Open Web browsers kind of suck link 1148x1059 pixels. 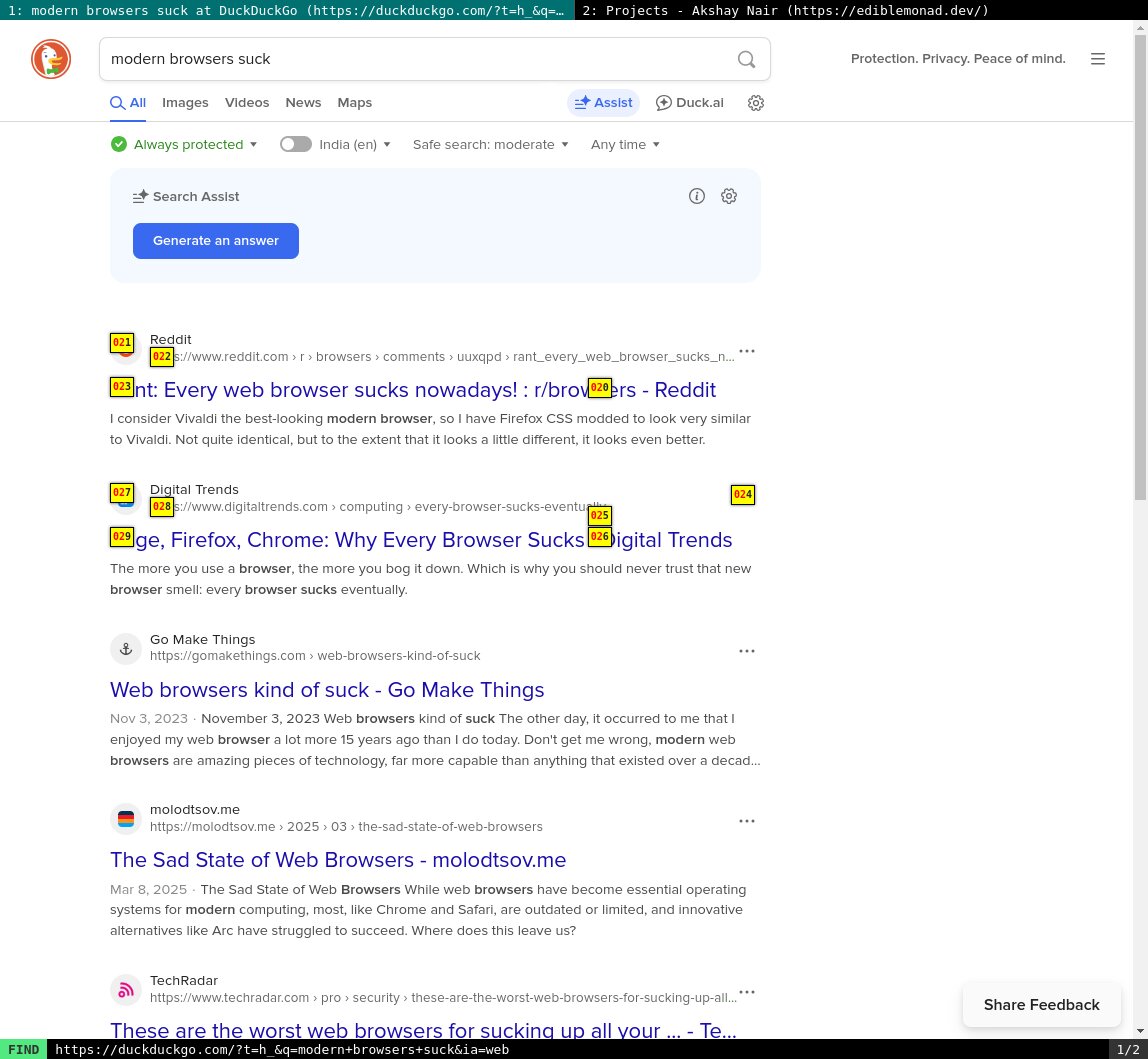point(327,690)
